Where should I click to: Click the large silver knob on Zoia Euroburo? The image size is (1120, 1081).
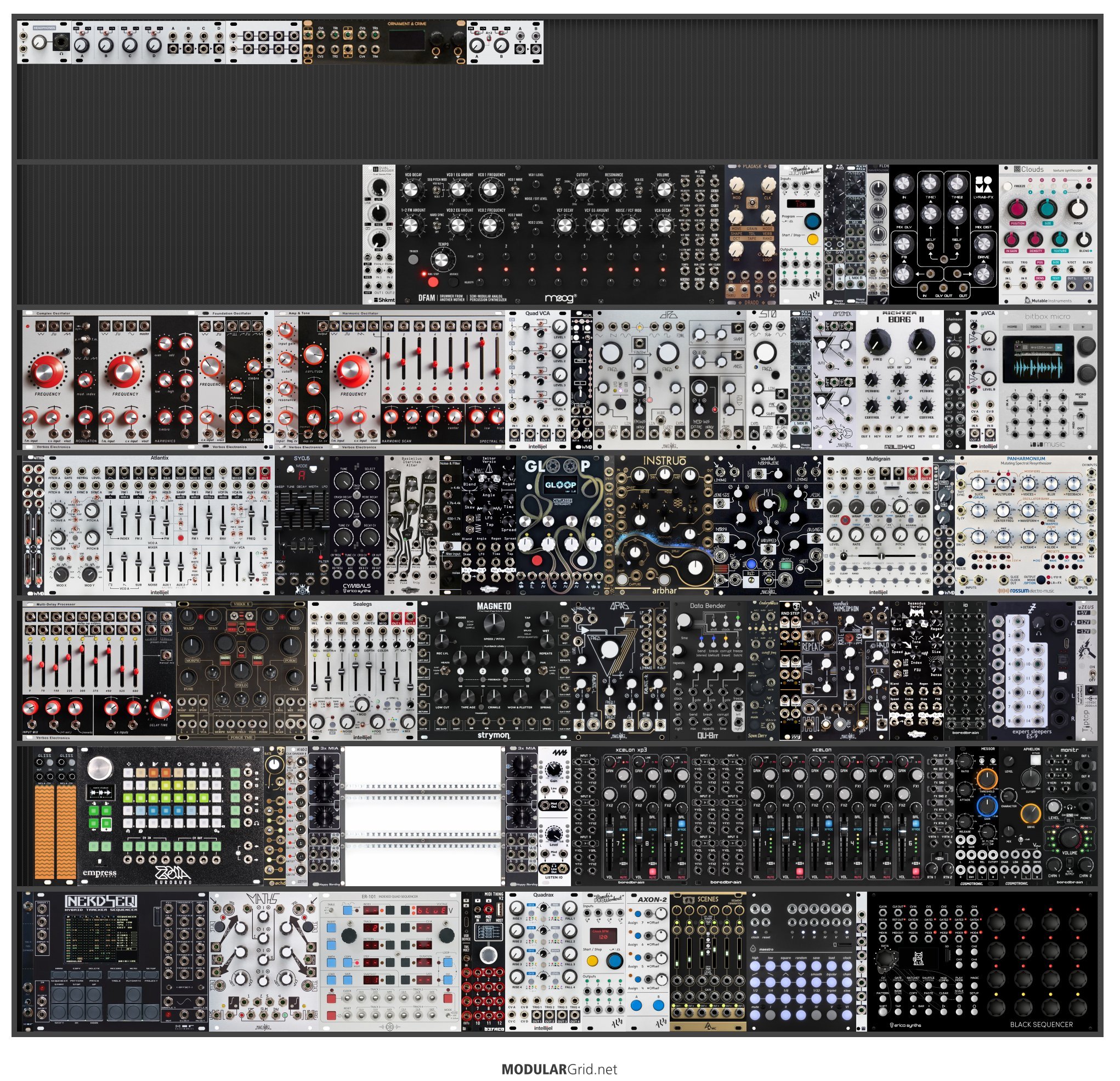tap(100, 768)
